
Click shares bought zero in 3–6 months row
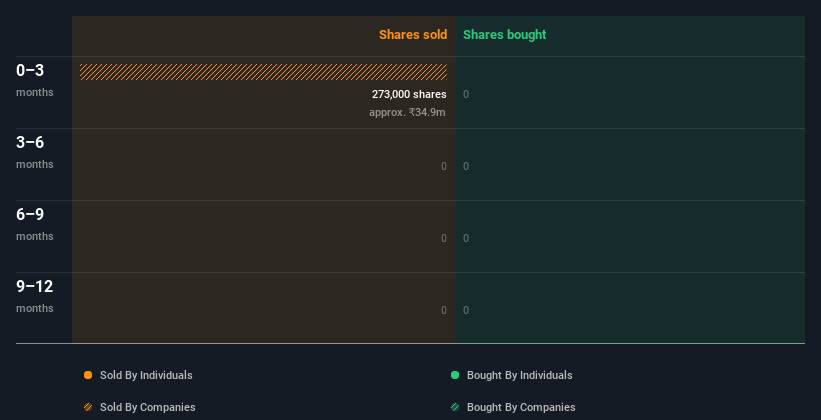[x=466, y=167]
